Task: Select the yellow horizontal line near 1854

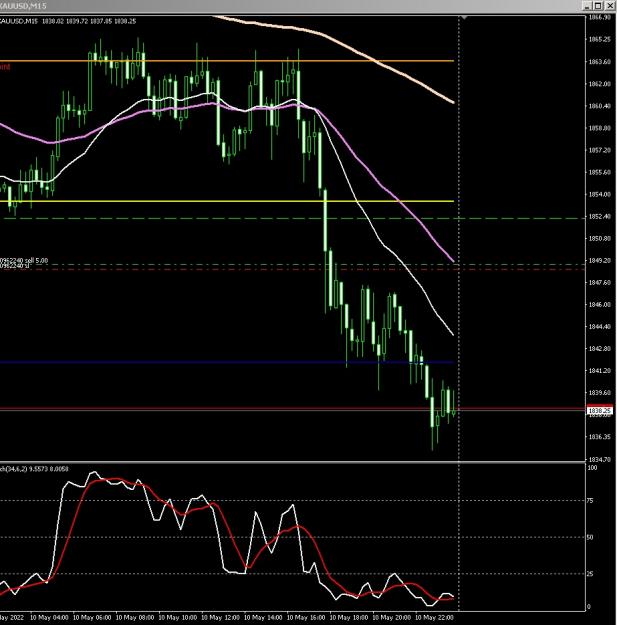Action: 227,201
